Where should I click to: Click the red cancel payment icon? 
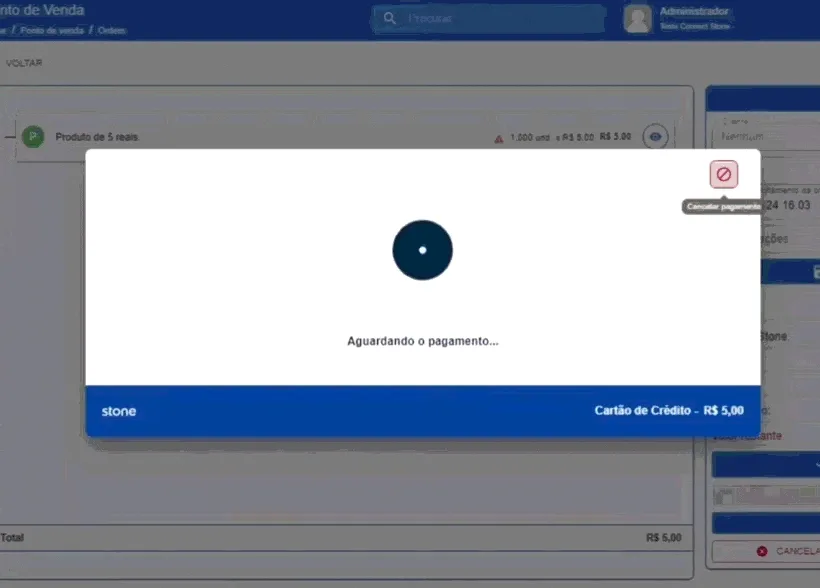pos(723,174)
